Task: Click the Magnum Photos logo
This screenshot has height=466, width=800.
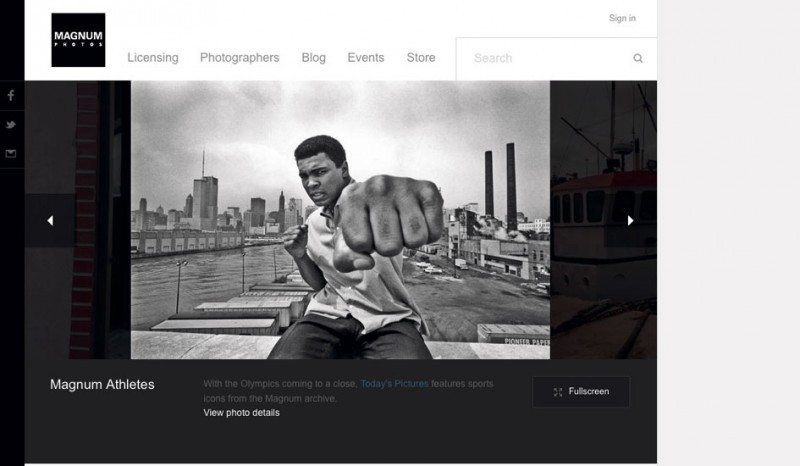Action: click(x=78, y=40)
